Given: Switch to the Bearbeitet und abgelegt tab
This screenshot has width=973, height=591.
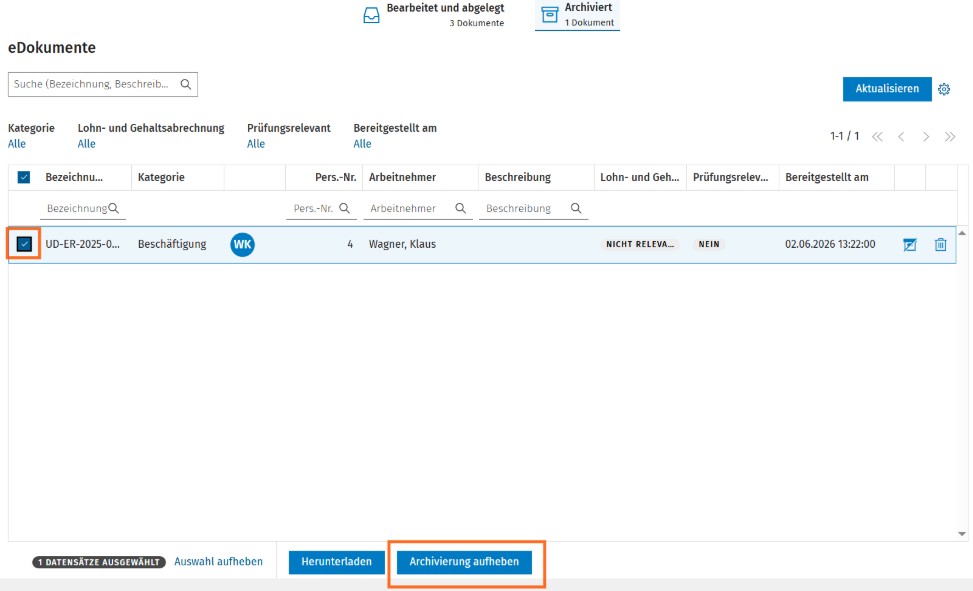Looking at the screenshot, I should [434, 15].
